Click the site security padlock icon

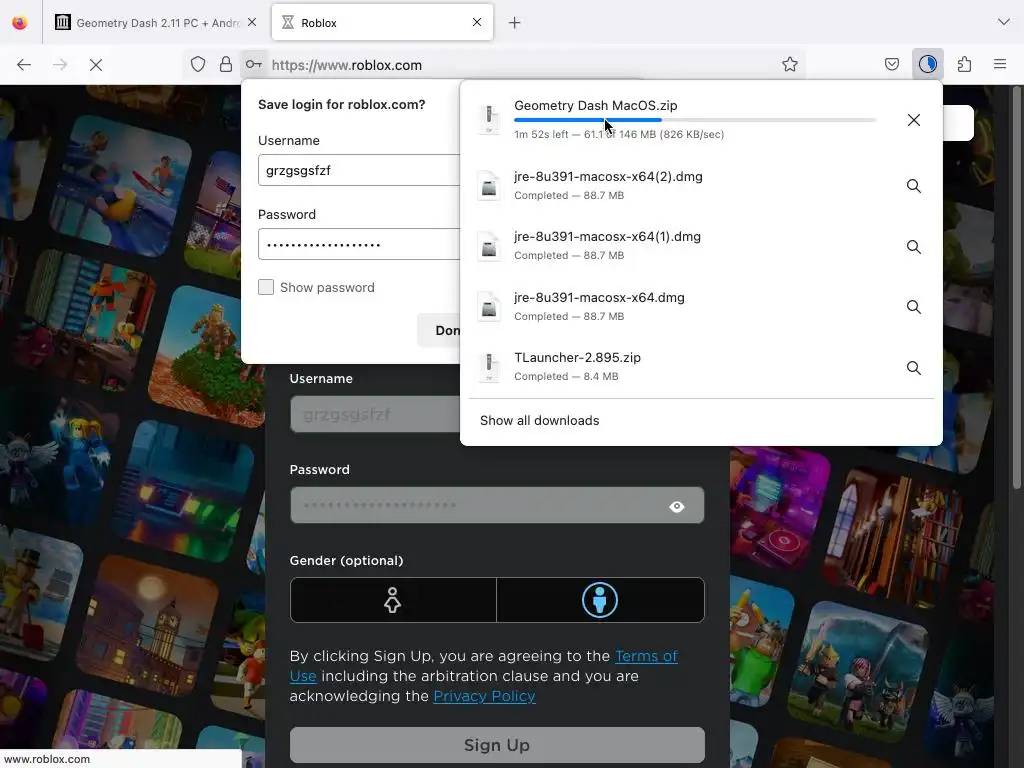pyautogui.click(x=226, y=64)
